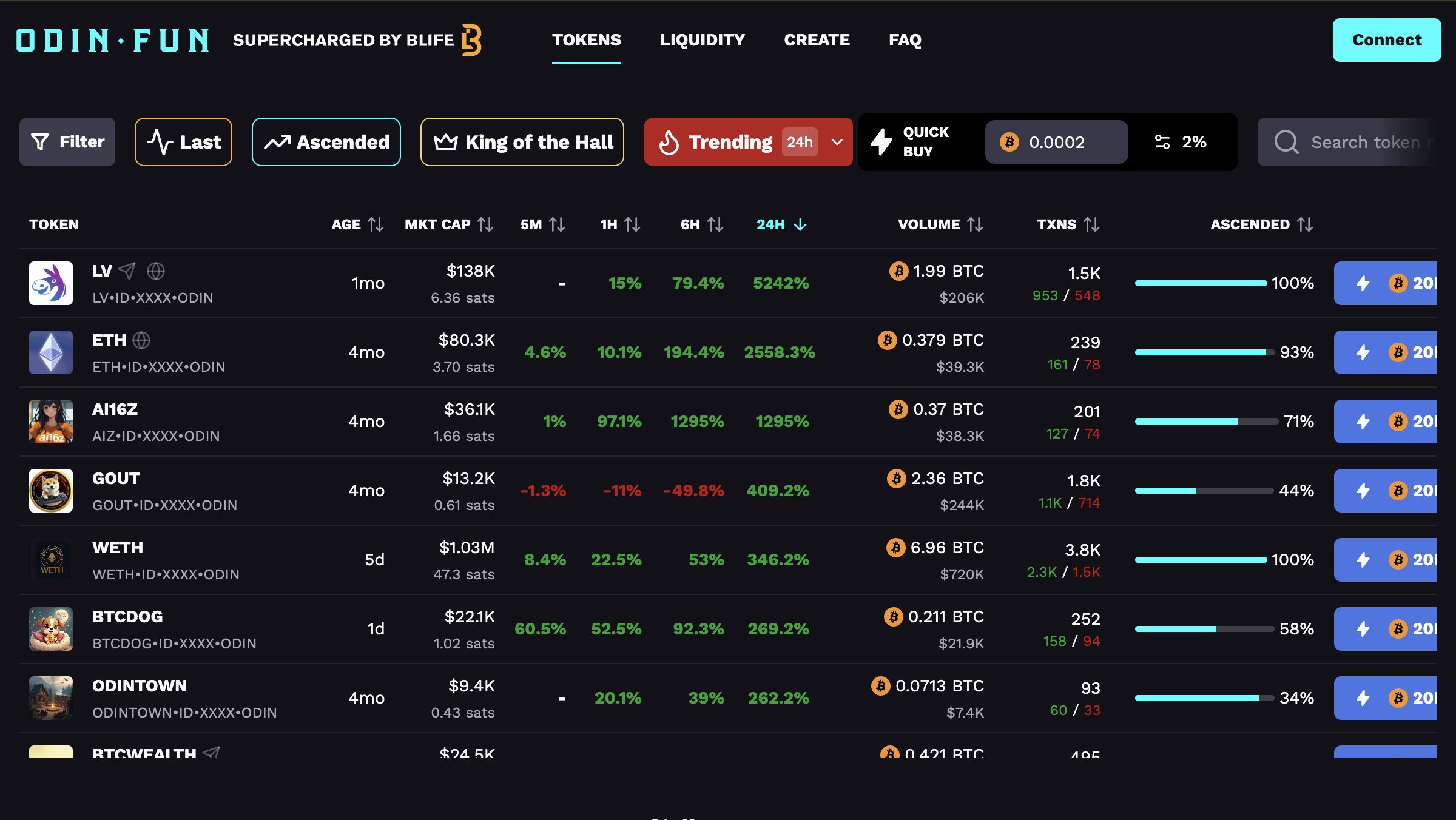Click the Telegram icon next to LV token
This screenshot has height=820, width=1456.
pos(127,272)
